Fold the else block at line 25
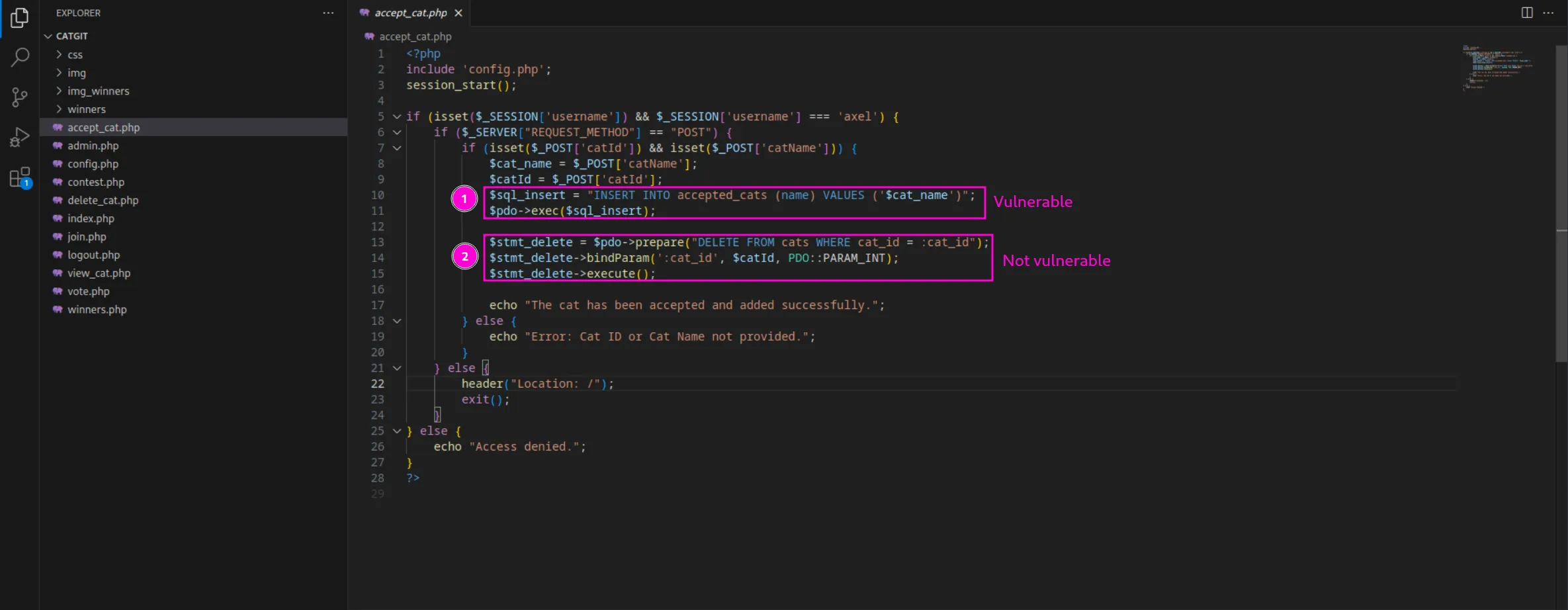This screenshot has width=1568, height=610. 397,431
